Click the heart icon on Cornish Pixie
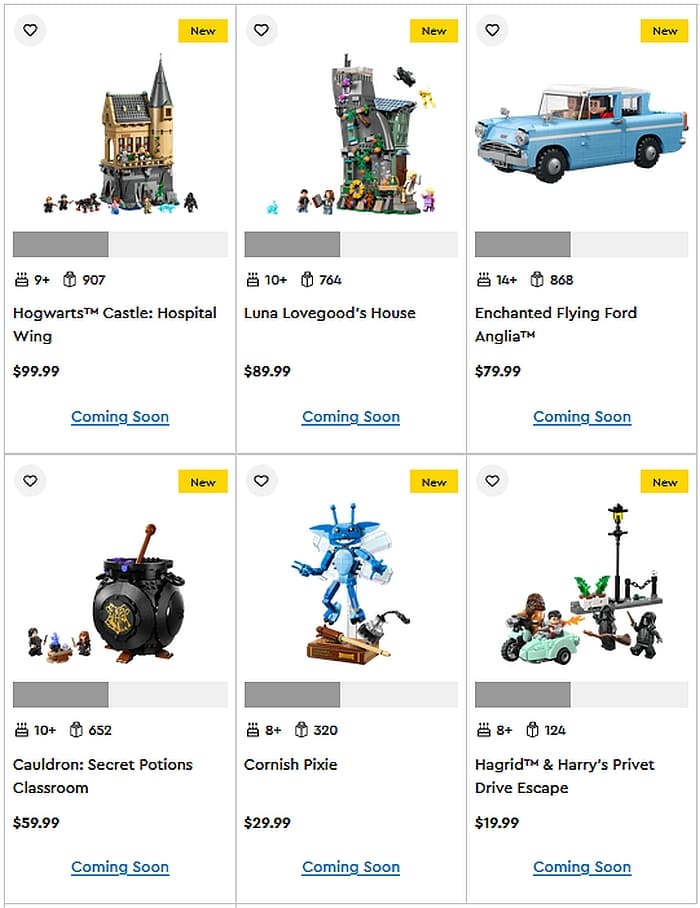 261,481
